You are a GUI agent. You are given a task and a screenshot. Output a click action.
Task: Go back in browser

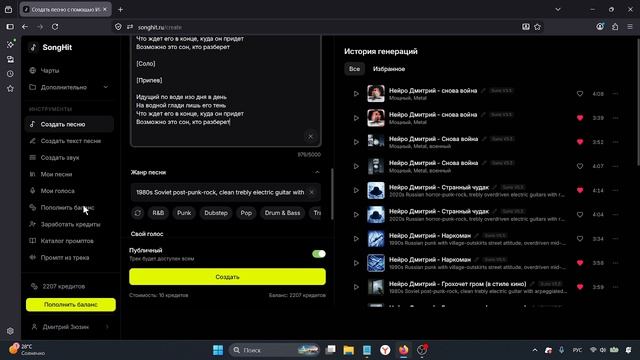tap(25, 27)
